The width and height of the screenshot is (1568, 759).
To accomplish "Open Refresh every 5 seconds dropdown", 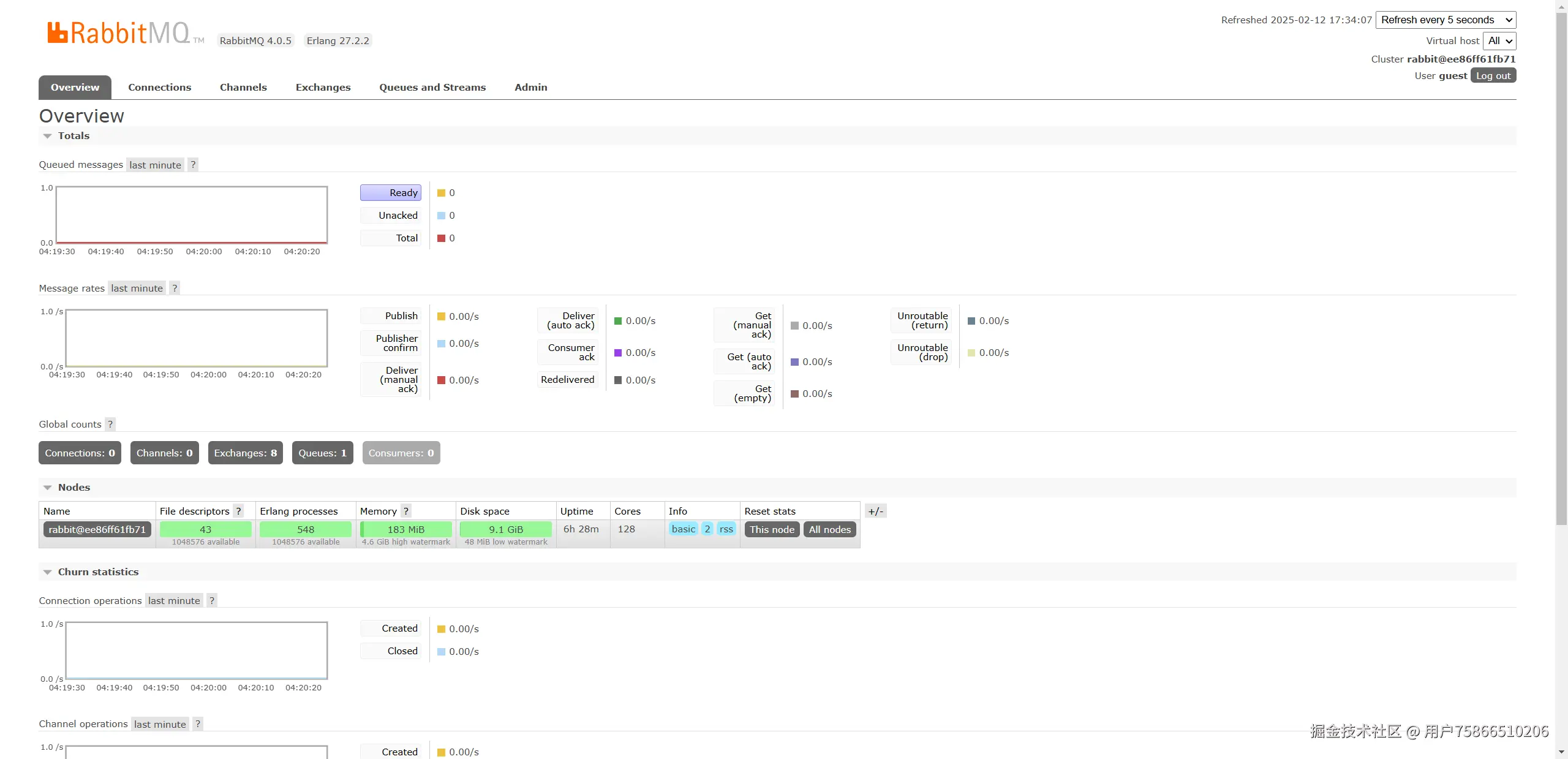I will 1446,20.
